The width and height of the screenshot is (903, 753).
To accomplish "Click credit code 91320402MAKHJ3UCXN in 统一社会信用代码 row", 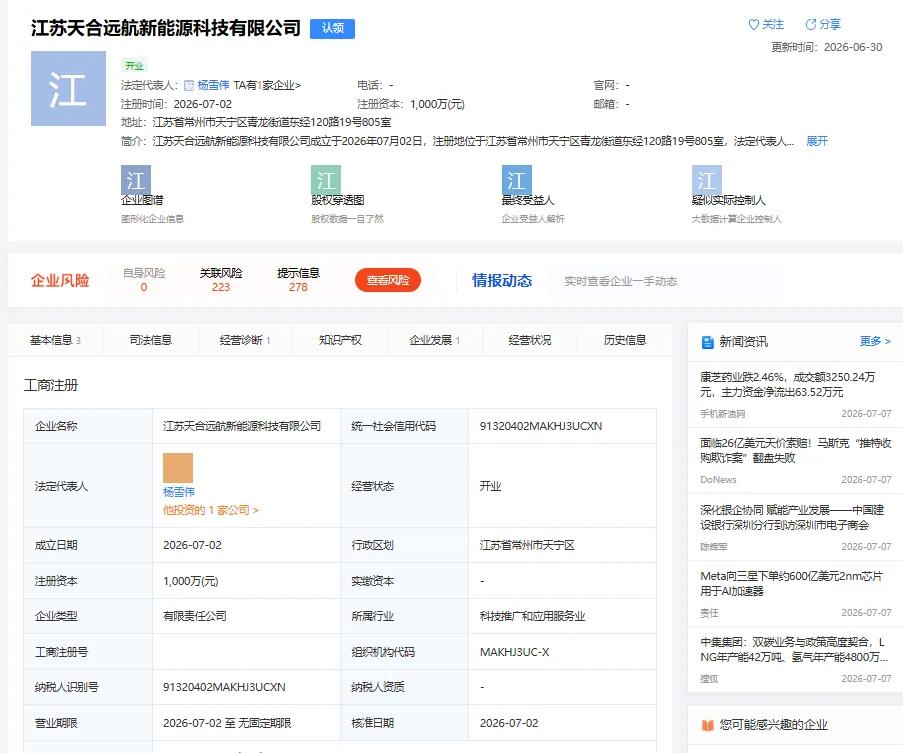I will click(x=540, y=427).
